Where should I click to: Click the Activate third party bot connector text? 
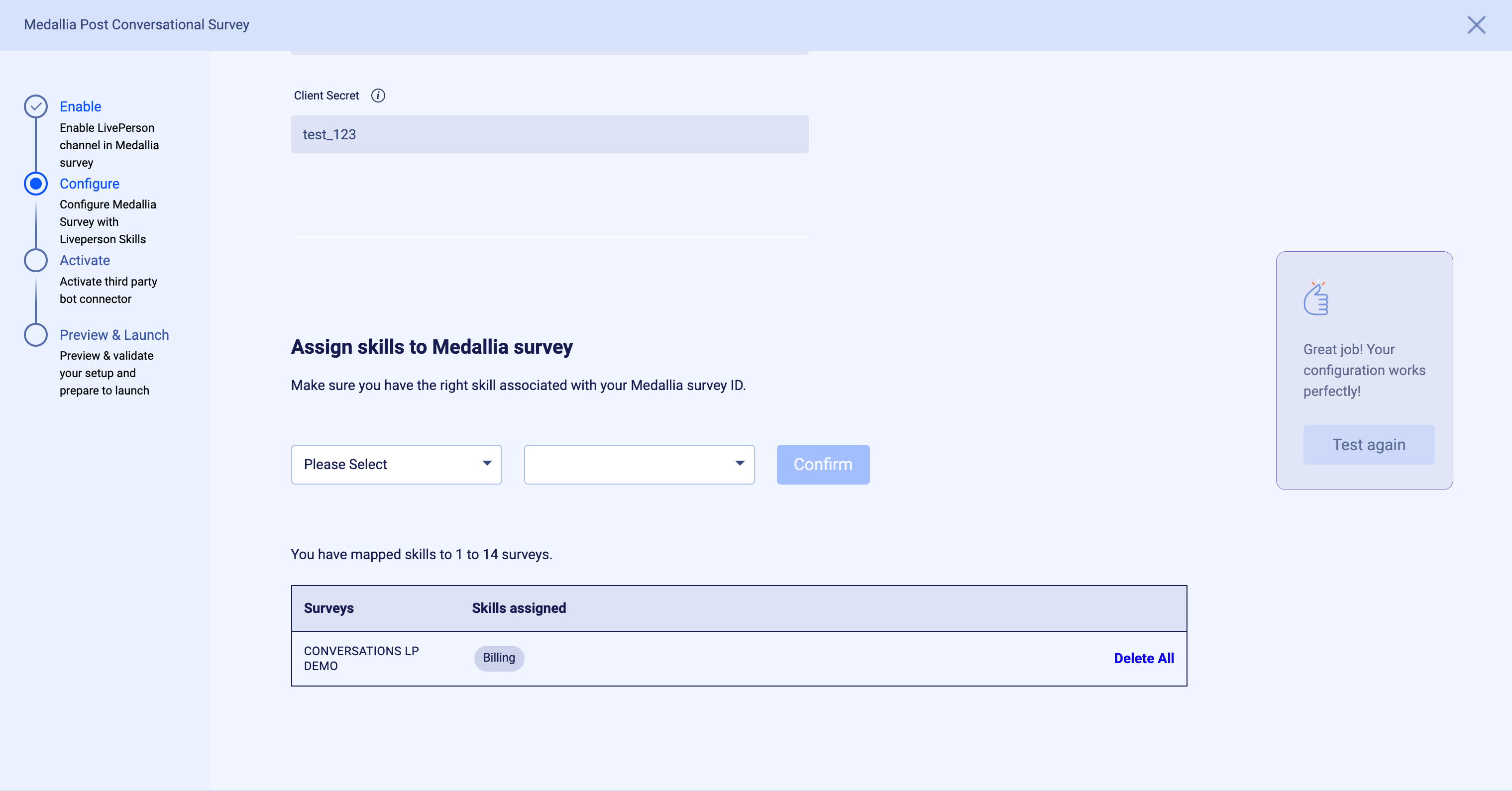tap(108, 290)
